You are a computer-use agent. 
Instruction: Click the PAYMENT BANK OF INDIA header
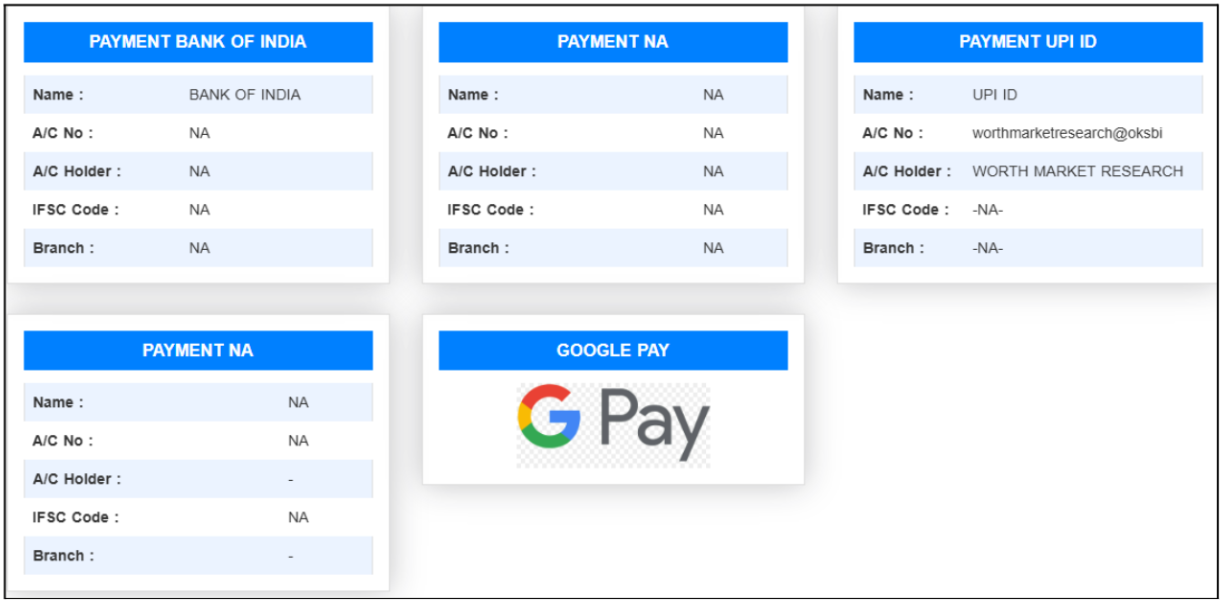198,42
